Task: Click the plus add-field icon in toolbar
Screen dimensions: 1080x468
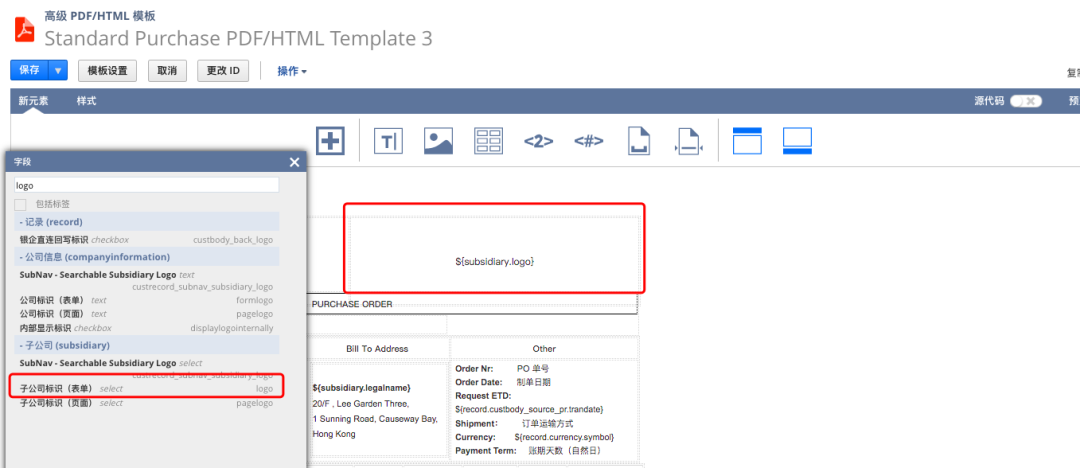Action: [x=331, y=141]
